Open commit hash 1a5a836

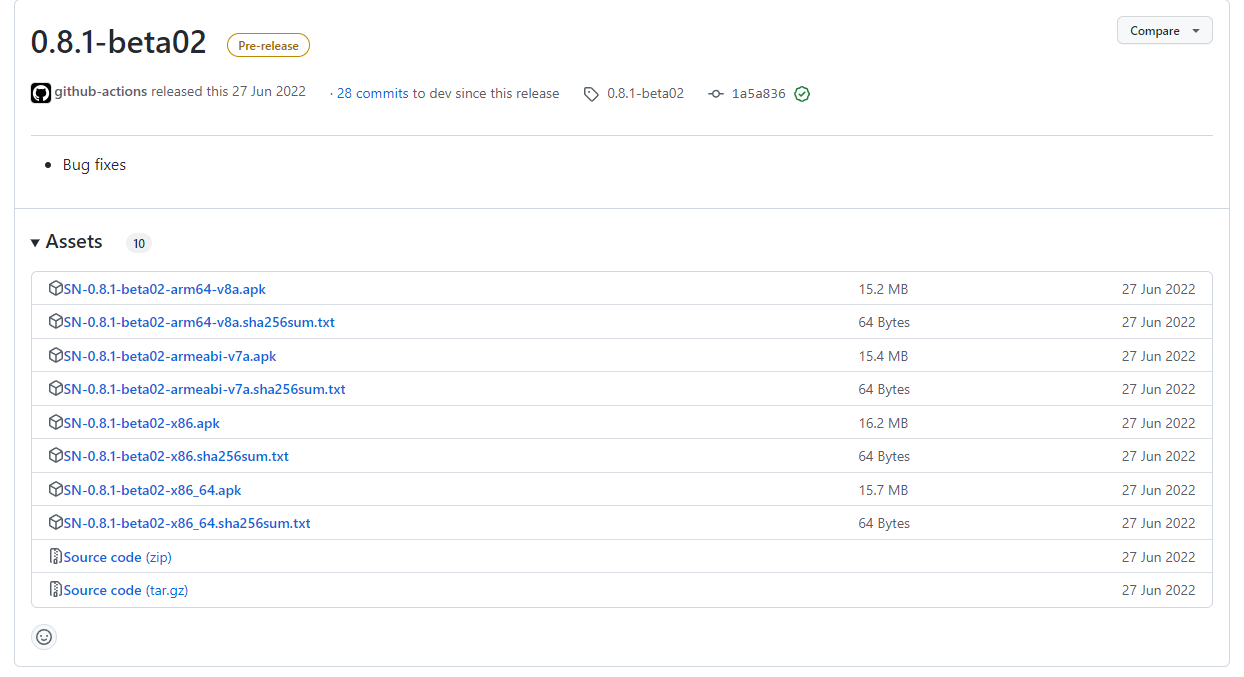pyautogui.click(x=758, y=94)
